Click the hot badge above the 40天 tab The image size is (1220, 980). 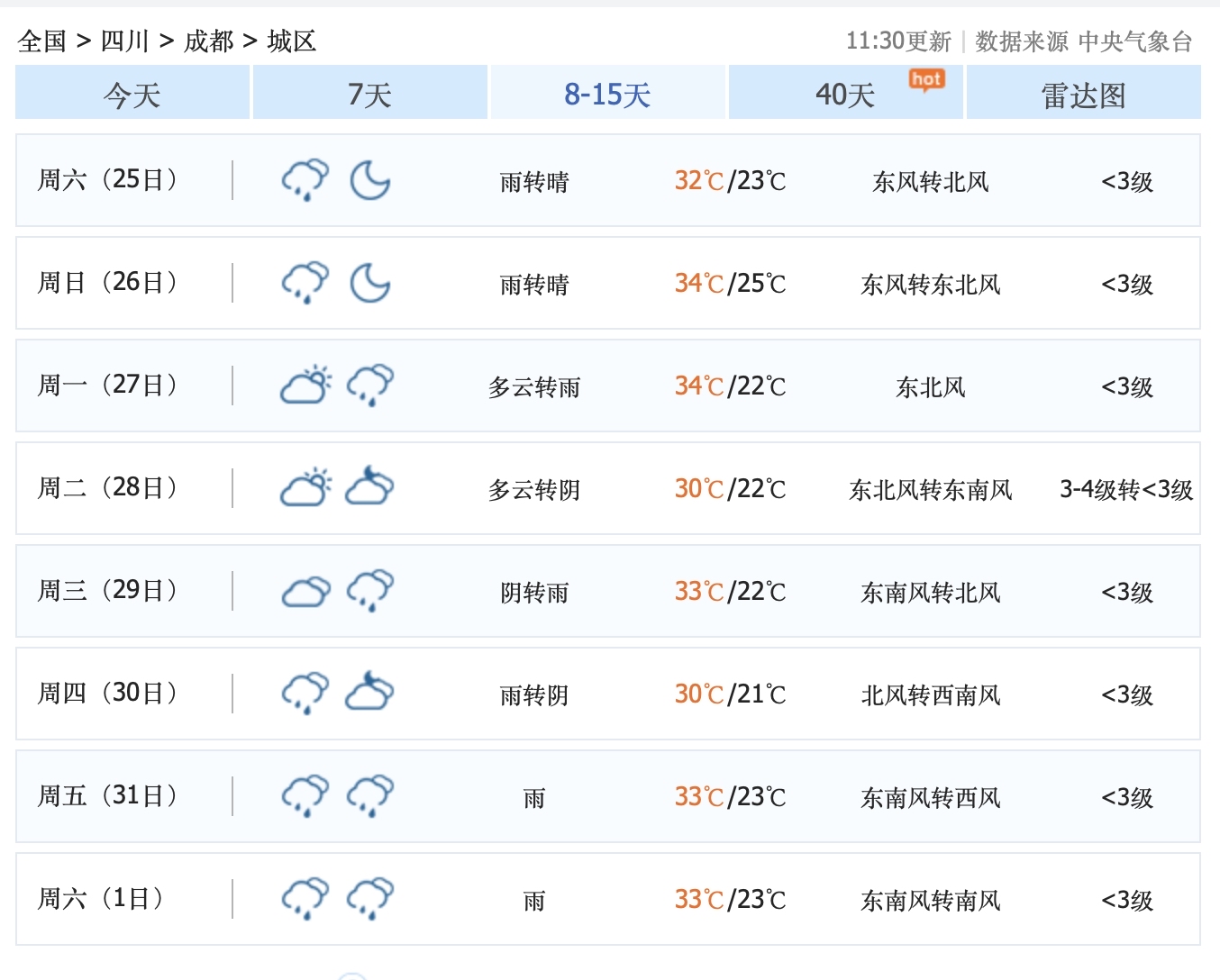coord(928,79)
